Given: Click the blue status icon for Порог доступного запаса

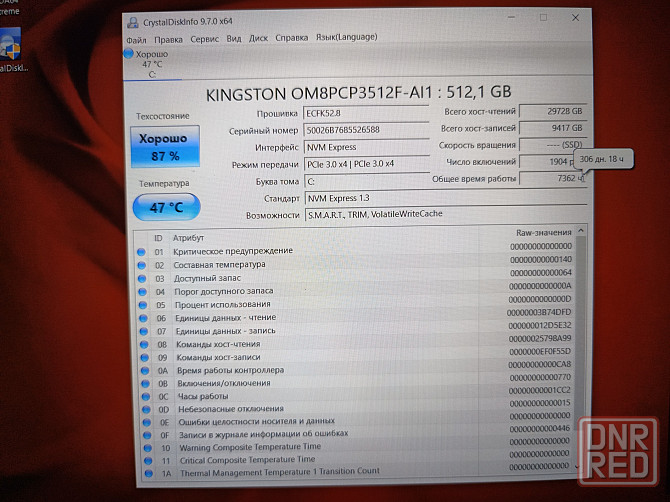Looking at the screenshot, I should (x=143, y=292).
